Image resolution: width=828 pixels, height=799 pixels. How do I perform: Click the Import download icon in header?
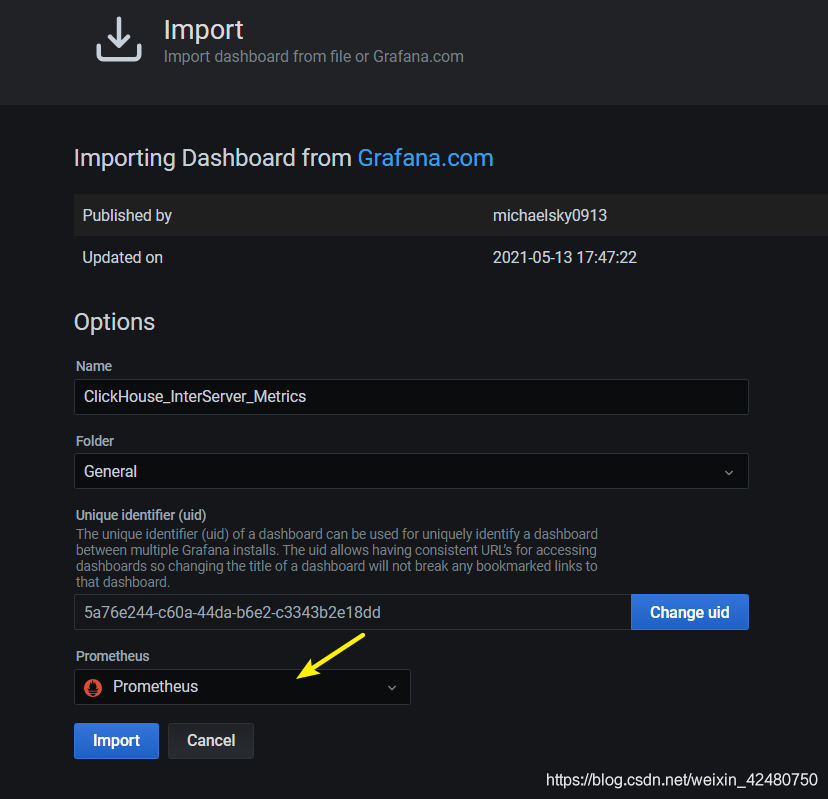click(119, 39)
